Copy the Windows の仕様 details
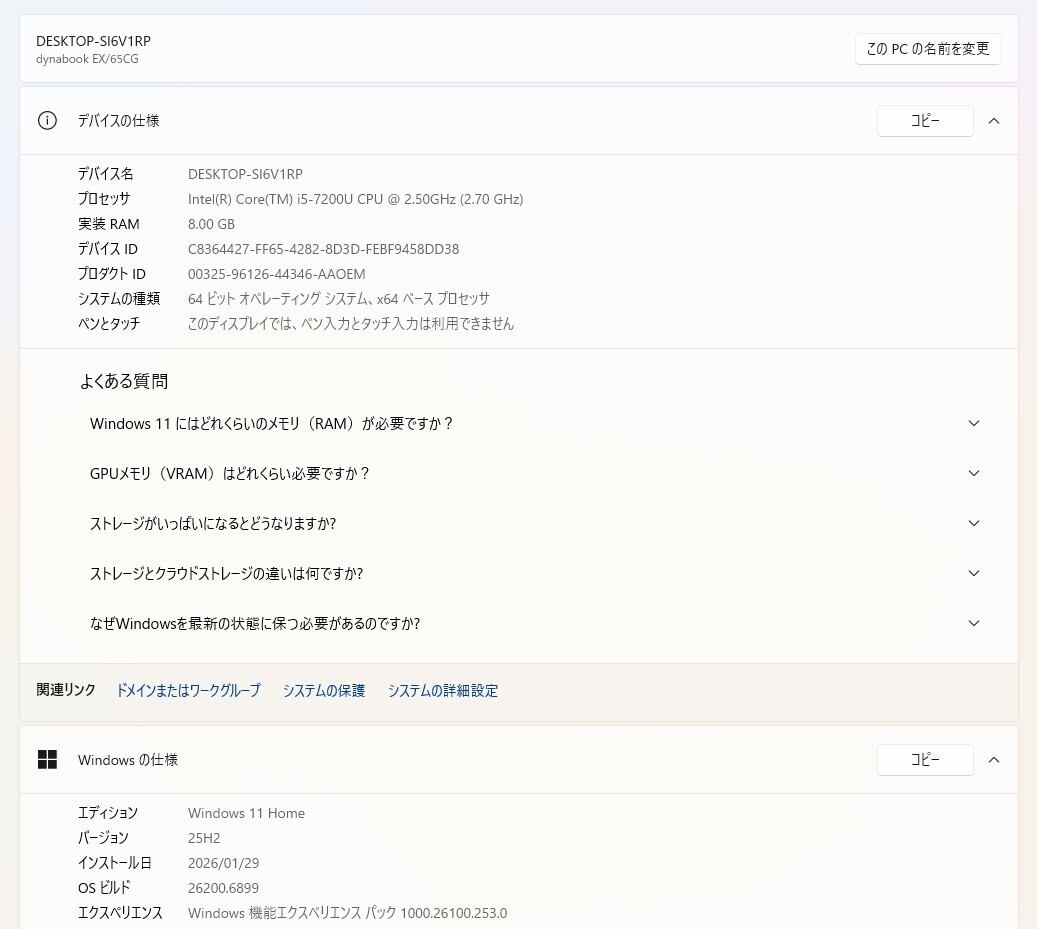The image size is (1037, 929). click(925, 760)
